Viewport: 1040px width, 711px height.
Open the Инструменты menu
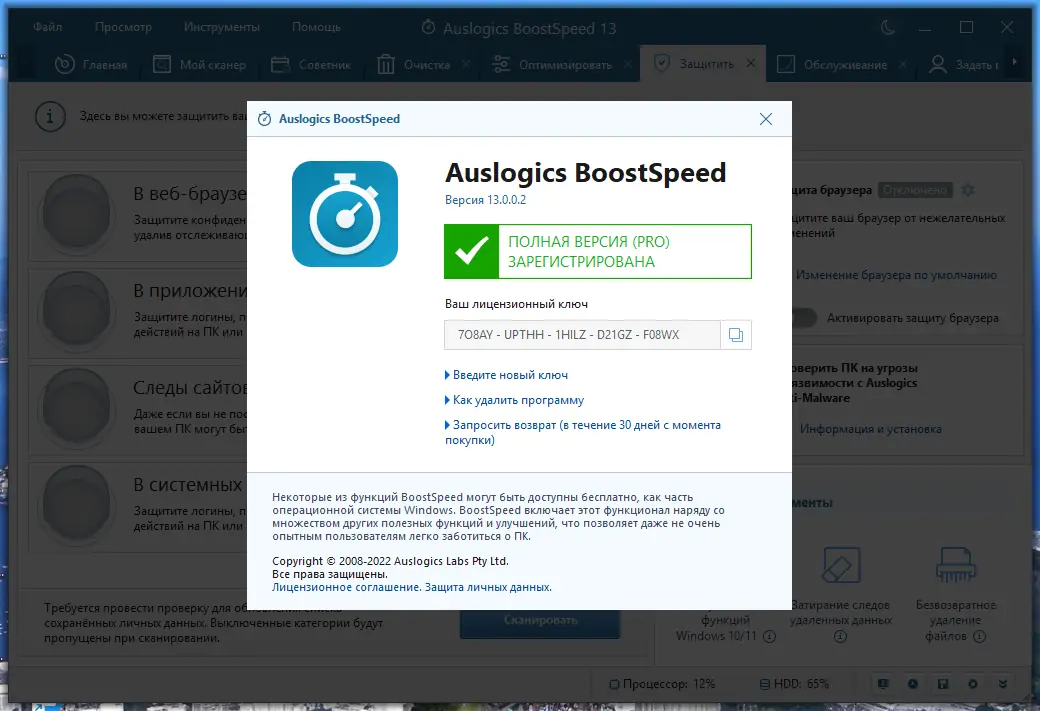[x=221, y=27]
